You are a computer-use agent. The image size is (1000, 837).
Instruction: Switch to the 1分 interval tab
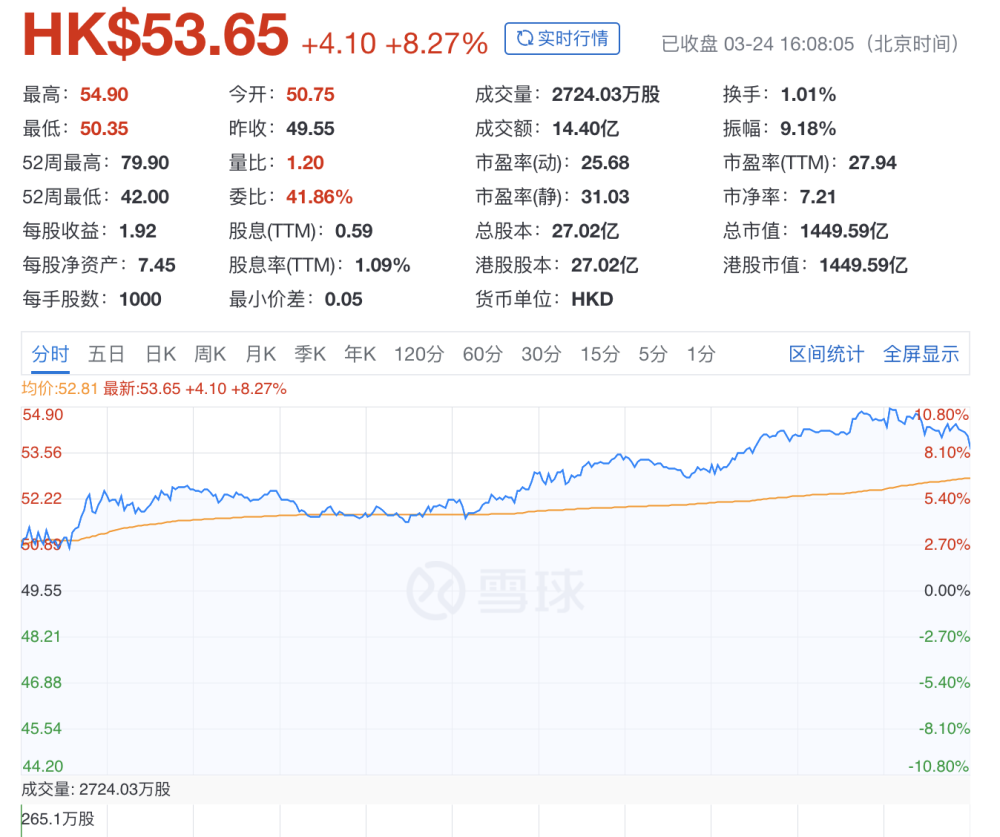tap(700, 354)
